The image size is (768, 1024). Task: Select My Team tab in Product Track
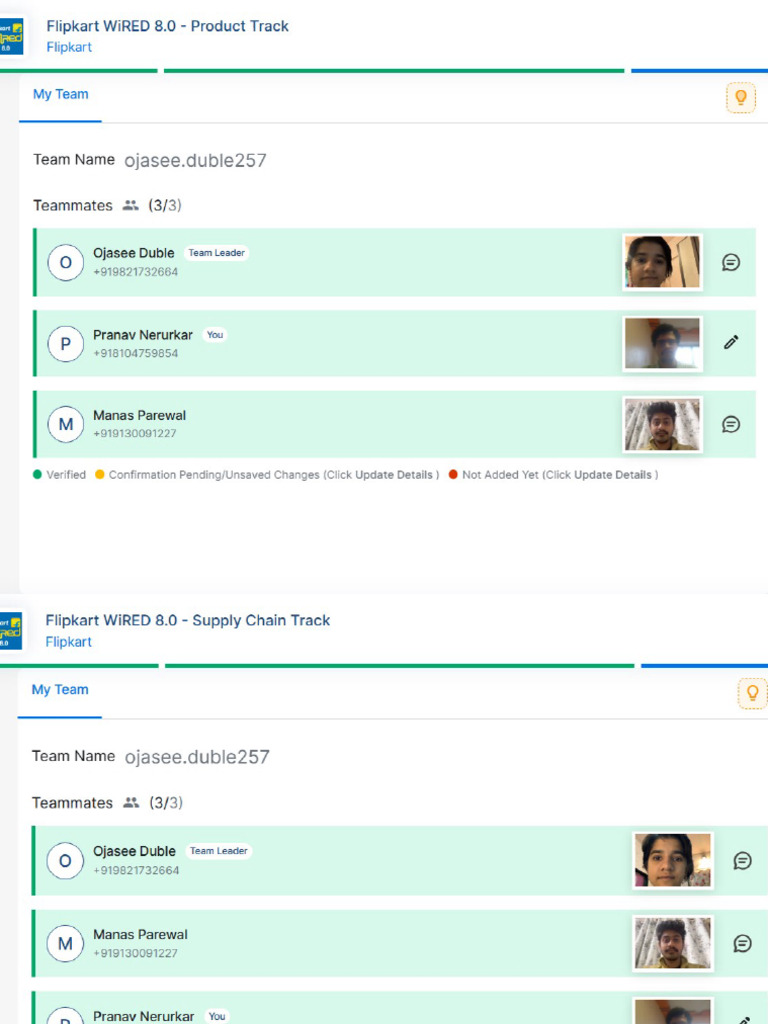click(60, 95)
